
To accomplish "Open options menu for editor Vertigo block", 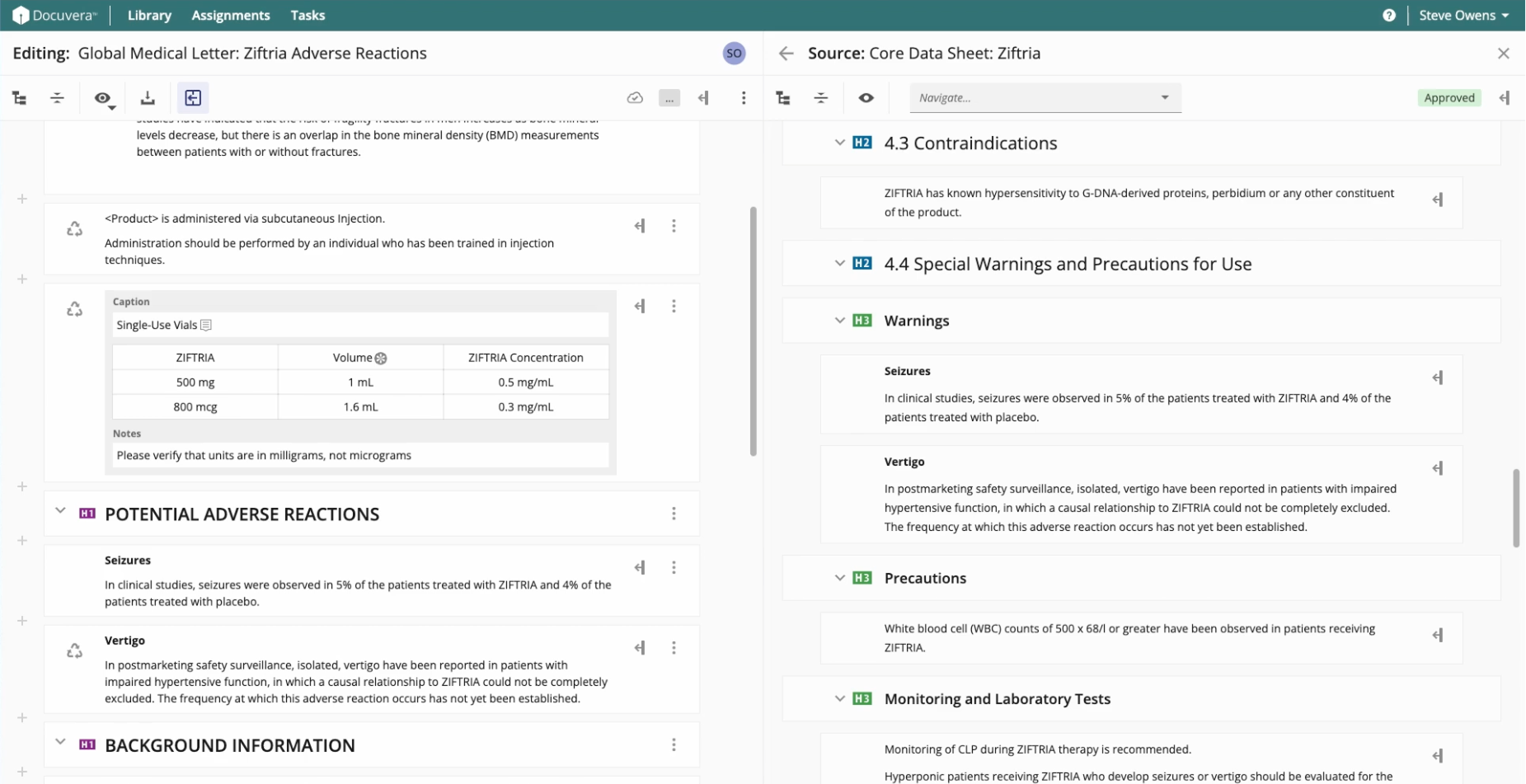I will [674, 648].
